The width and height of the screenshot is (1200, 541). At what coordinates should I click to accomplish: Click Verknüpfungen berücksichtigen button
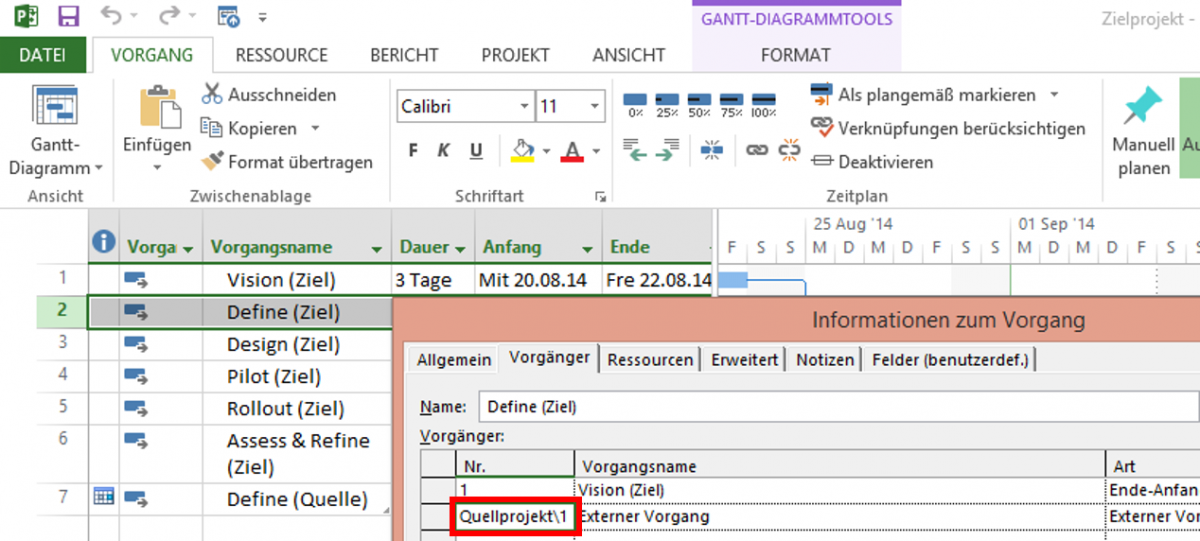pos(948,128)
